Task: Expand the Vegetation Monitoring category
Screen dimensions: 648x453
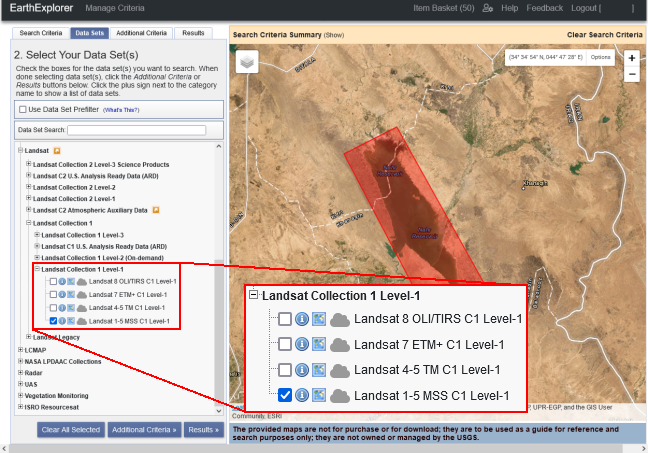Action: (21, 397)
